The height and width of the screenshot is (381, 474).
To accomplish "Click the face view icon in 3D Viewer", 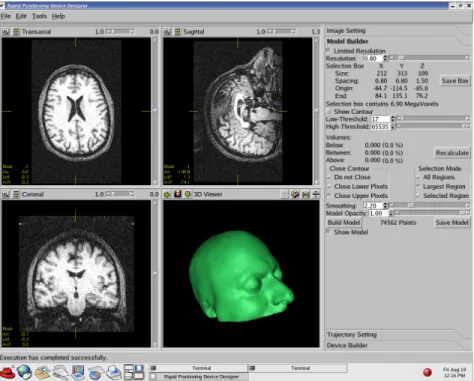I will [177, 194].
